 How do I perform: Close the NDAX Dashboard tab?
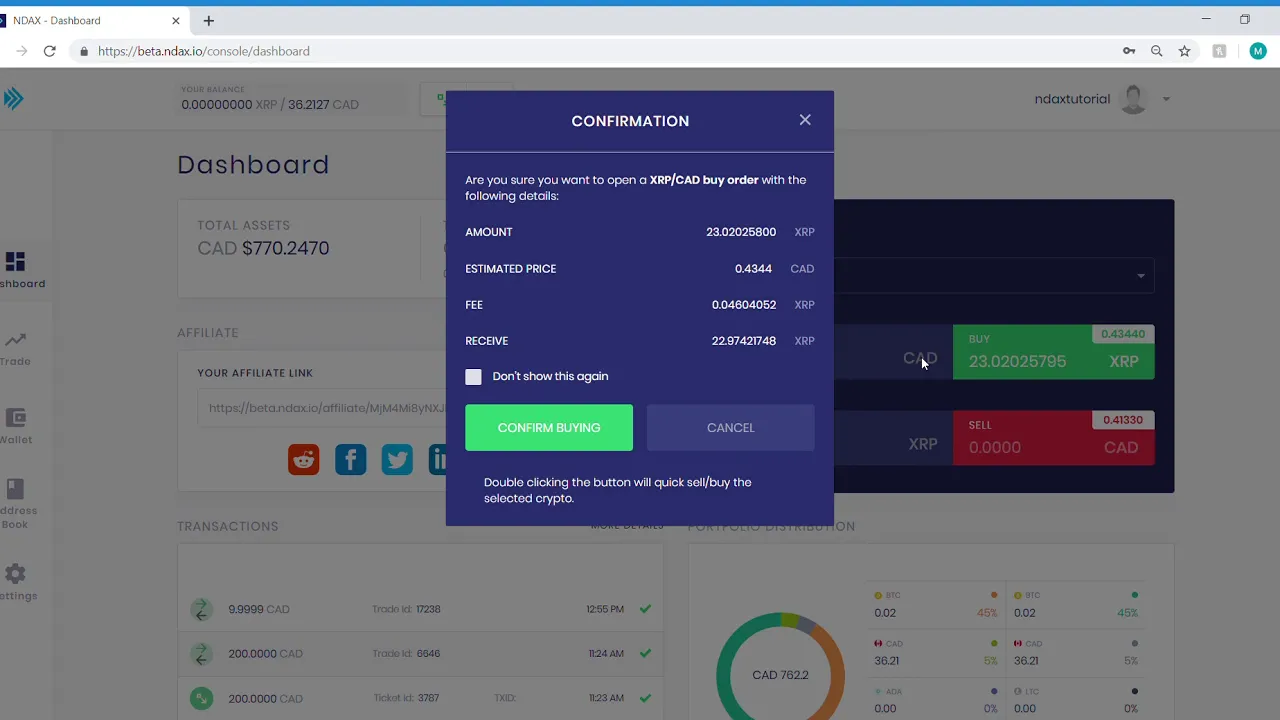pyautogui.click(x=176, y=20)
